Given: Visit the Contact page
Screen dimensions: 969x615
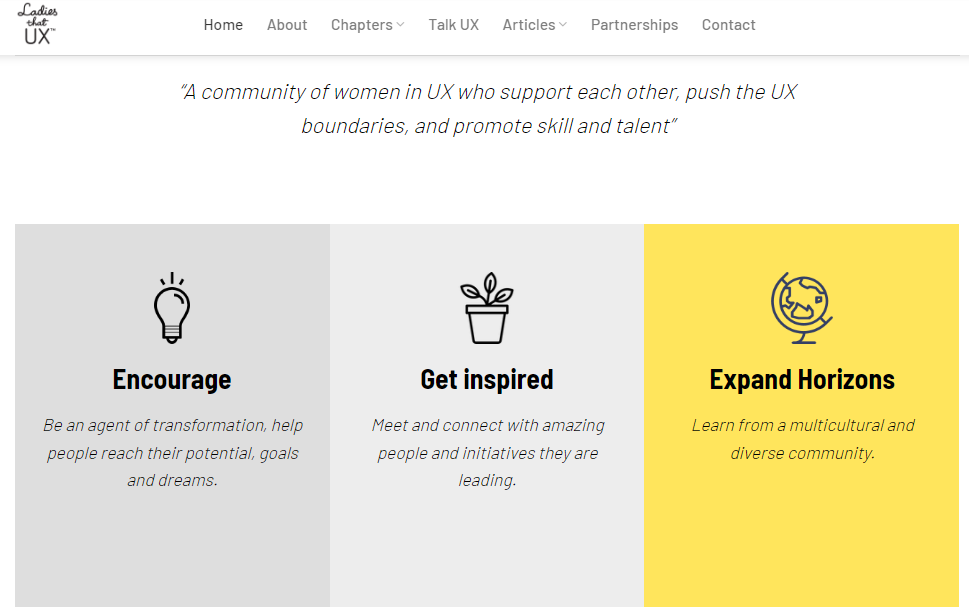Looking at the screenshot, I should [728, 25].
